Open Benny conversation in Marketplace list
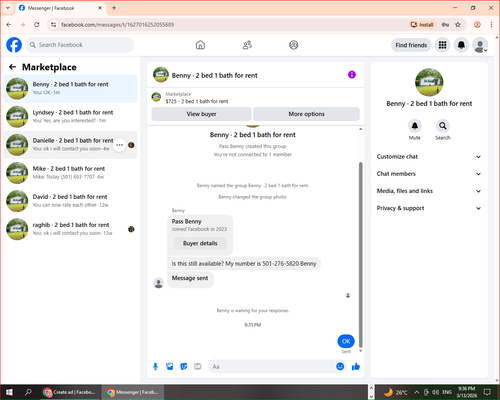500x400 pixels. tap(70, 88)
